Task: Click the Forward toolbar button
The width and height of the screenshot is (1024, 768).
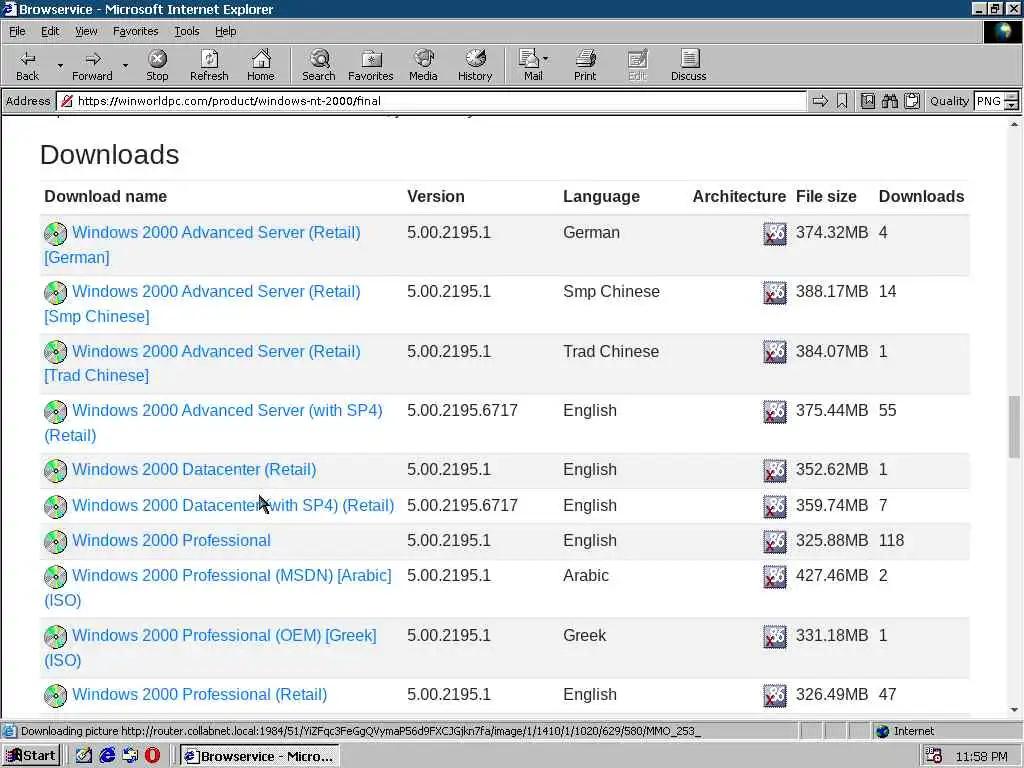Action: click(92, 65)
